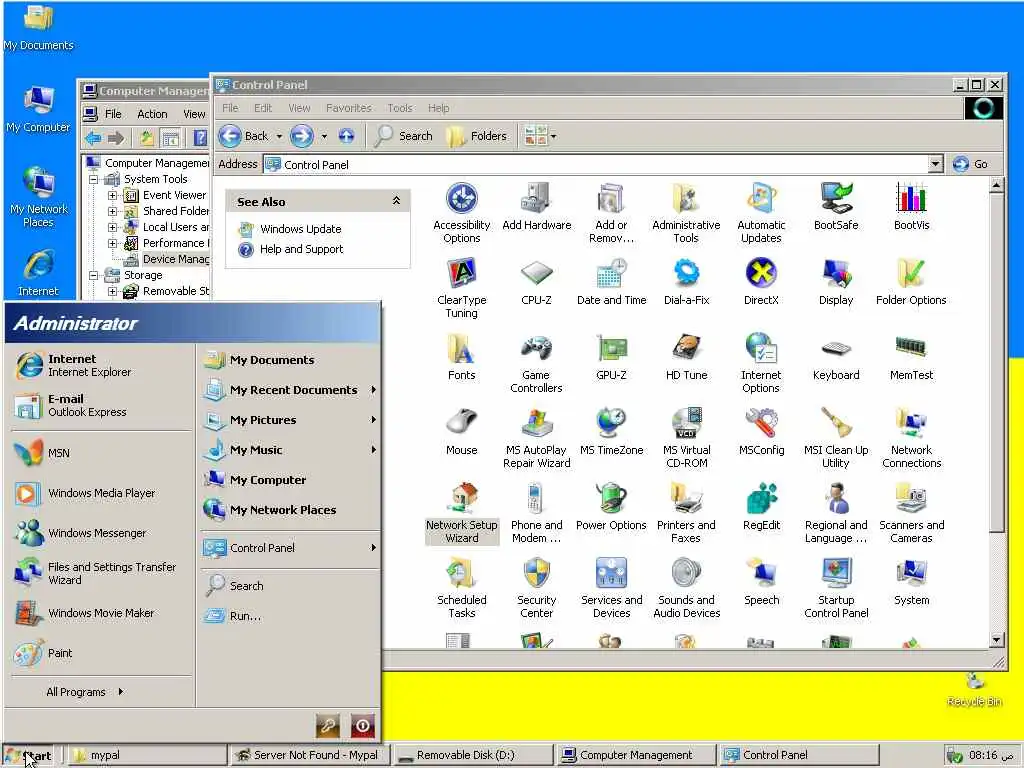
Task: Switch to Removable Disk (D:) taskbar button
Action: (x=473, y=755)
